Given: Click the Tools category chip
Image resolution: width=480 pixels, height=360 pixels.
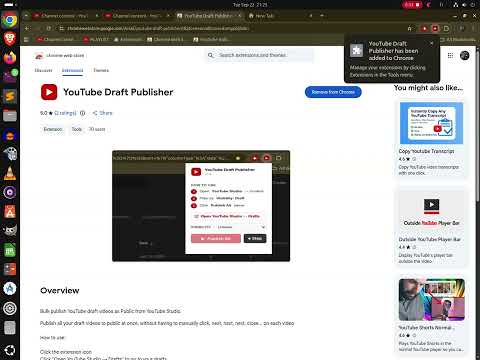Looking at the screenshot, I should coord(77,129).
